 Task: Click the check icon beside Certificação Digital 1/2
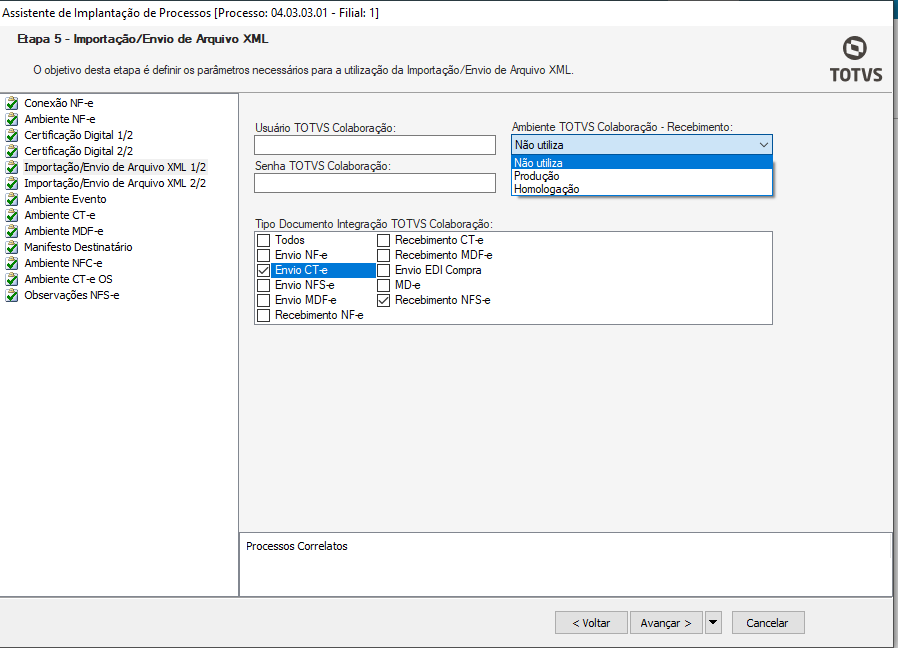(11, 135)
